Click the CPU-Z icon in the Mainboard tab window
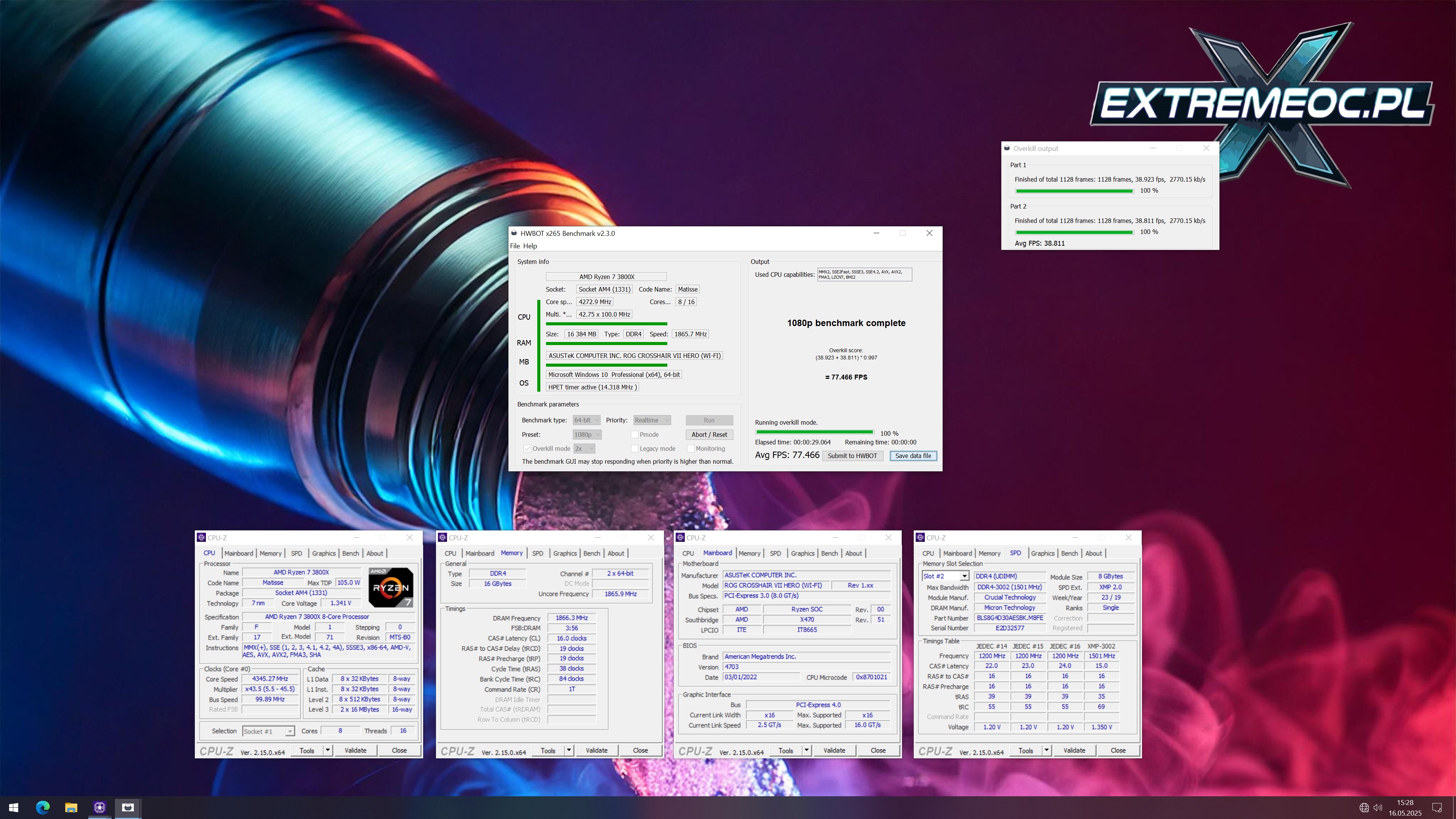 click(x=681, y=538)
